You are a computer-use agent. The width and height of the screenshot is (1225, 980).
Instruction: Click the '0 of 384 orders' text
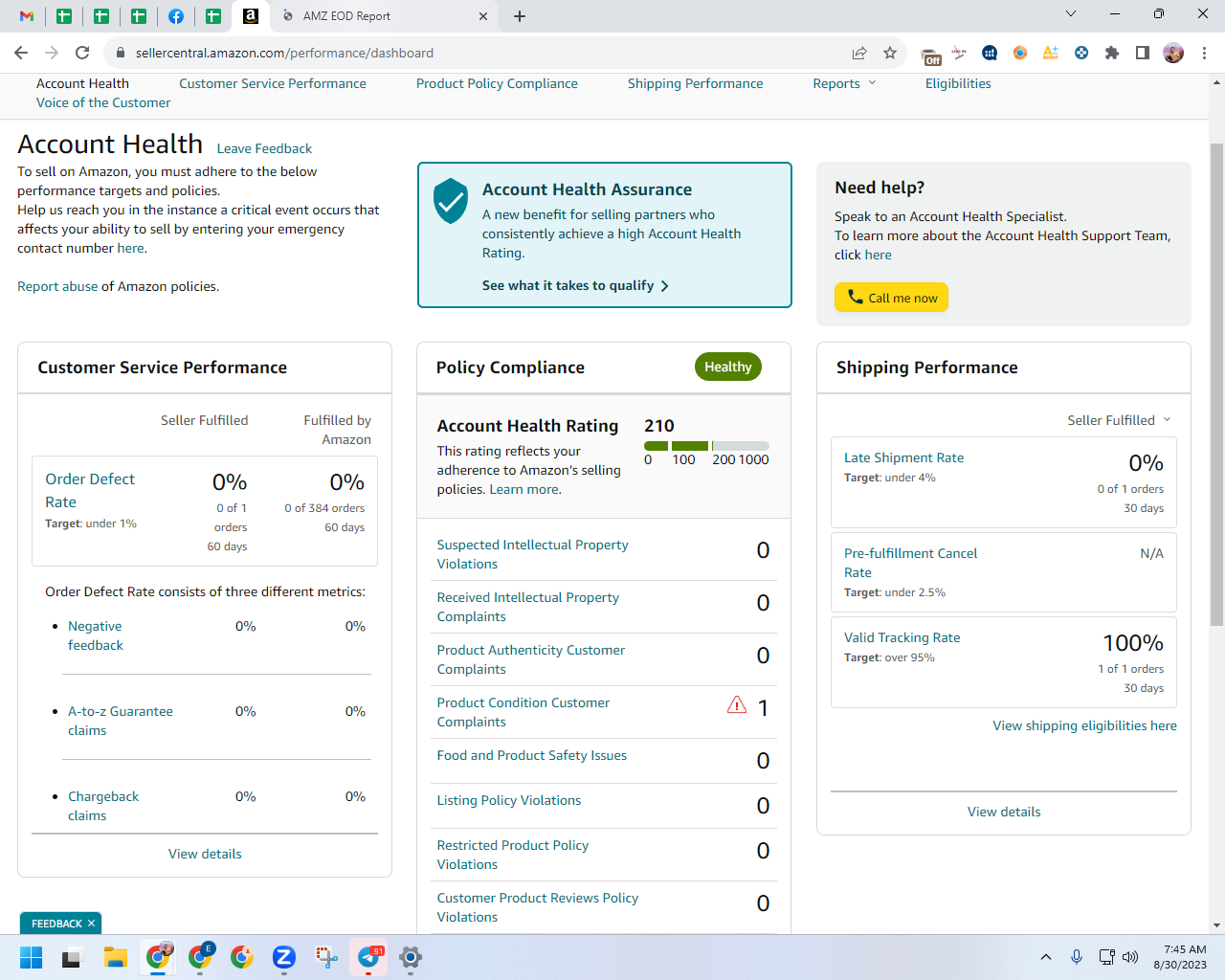click(324, 508)
